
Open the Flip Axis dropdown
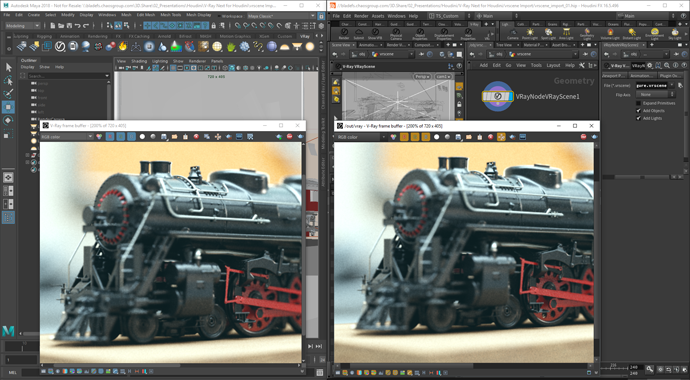(x=655, y=95)
